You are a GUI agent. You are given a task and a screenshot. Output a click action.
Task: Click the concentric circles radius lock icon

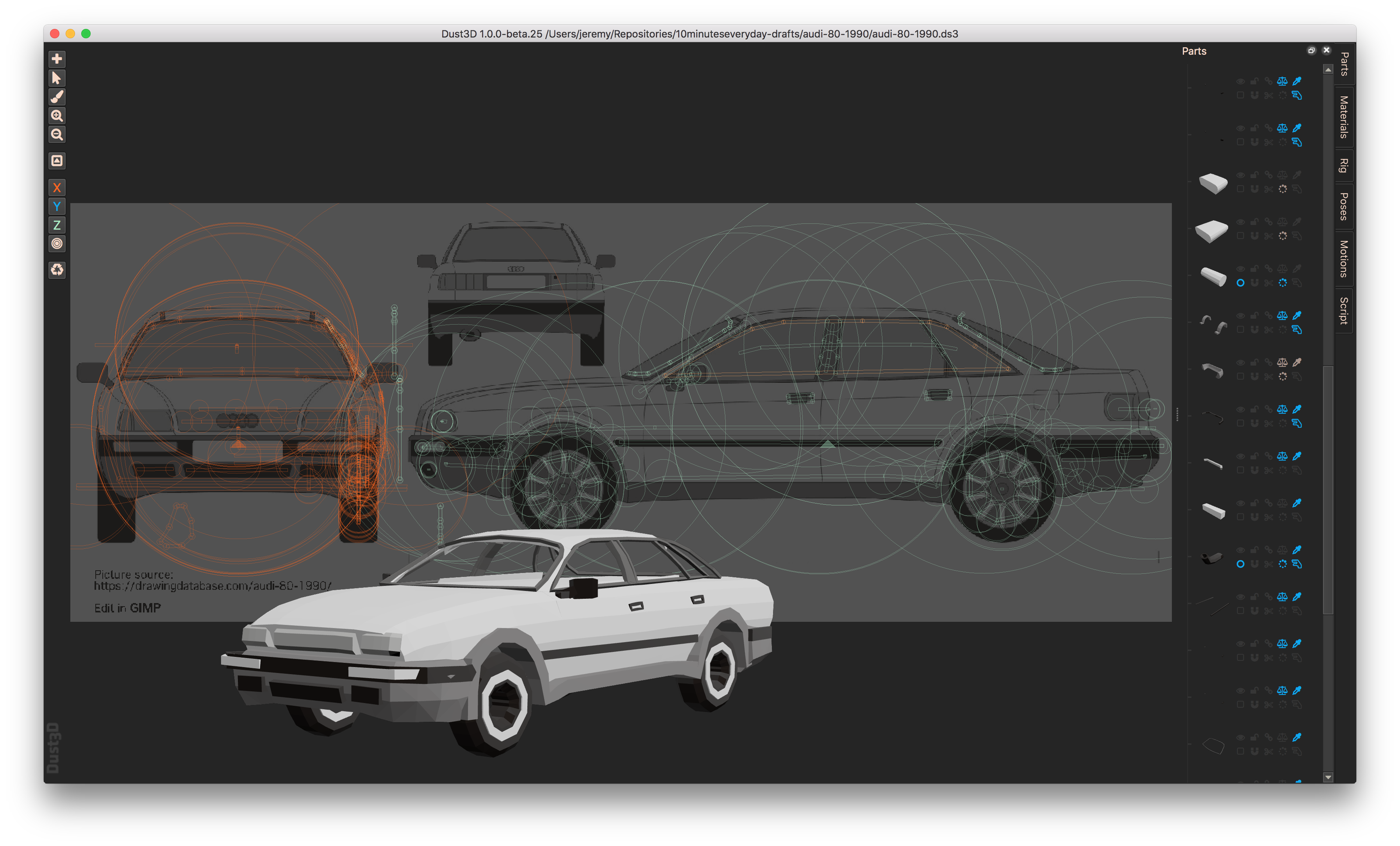click(x=57, y=244)
